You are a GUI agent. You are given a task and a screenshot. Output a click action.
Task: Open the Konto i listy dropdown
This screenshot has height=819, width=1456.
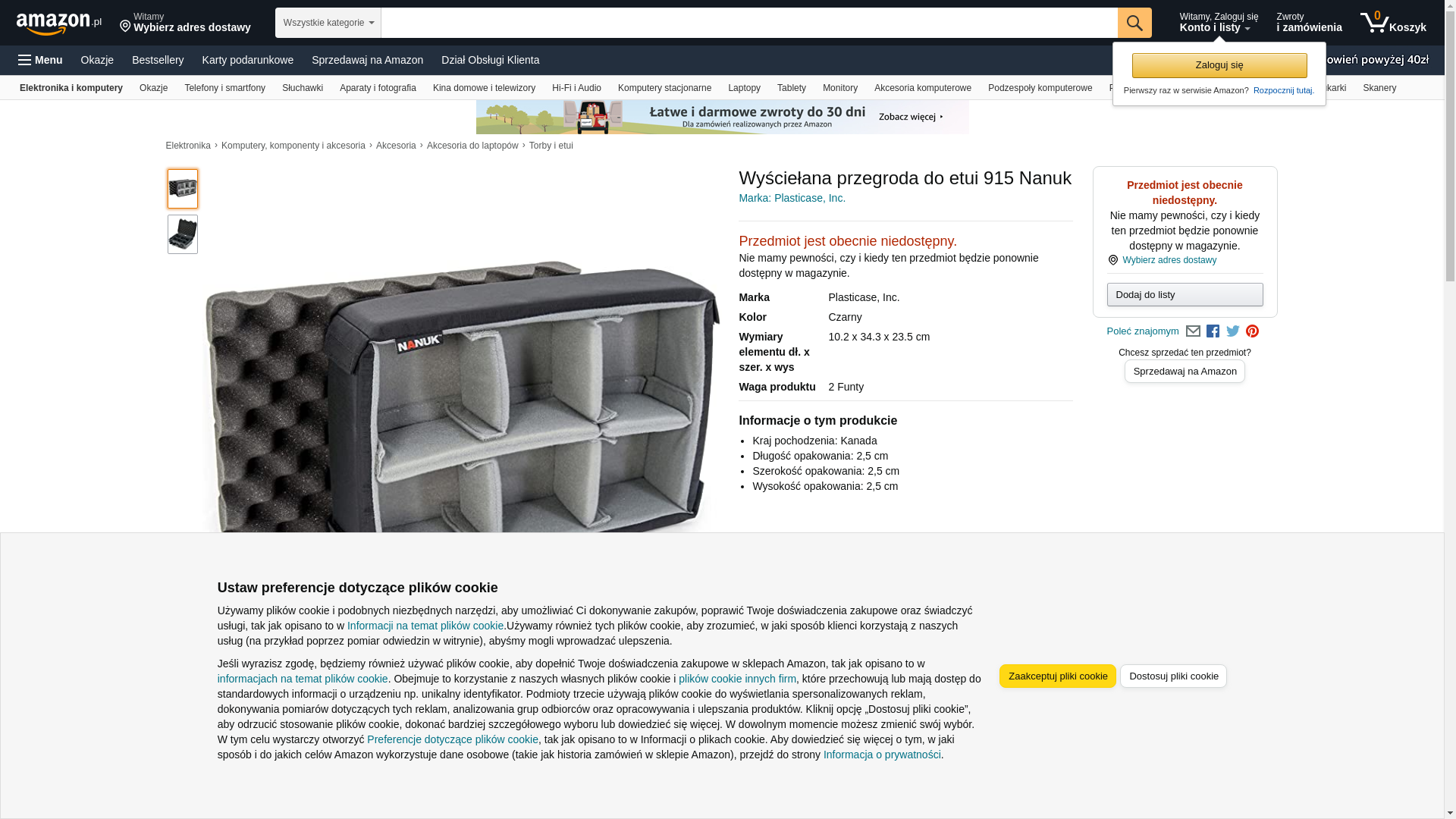(x=1219, y=23)
